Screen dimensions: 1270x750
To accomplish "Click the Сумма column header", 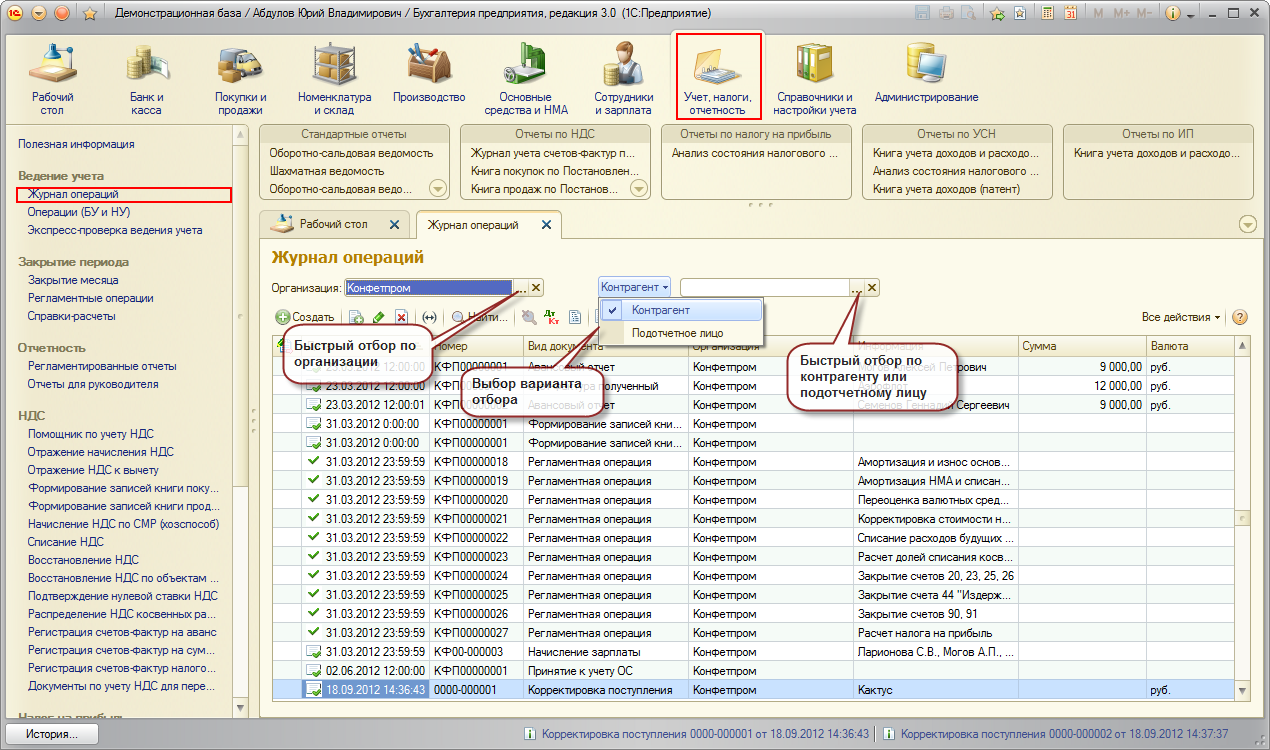I will [1081, 346].
